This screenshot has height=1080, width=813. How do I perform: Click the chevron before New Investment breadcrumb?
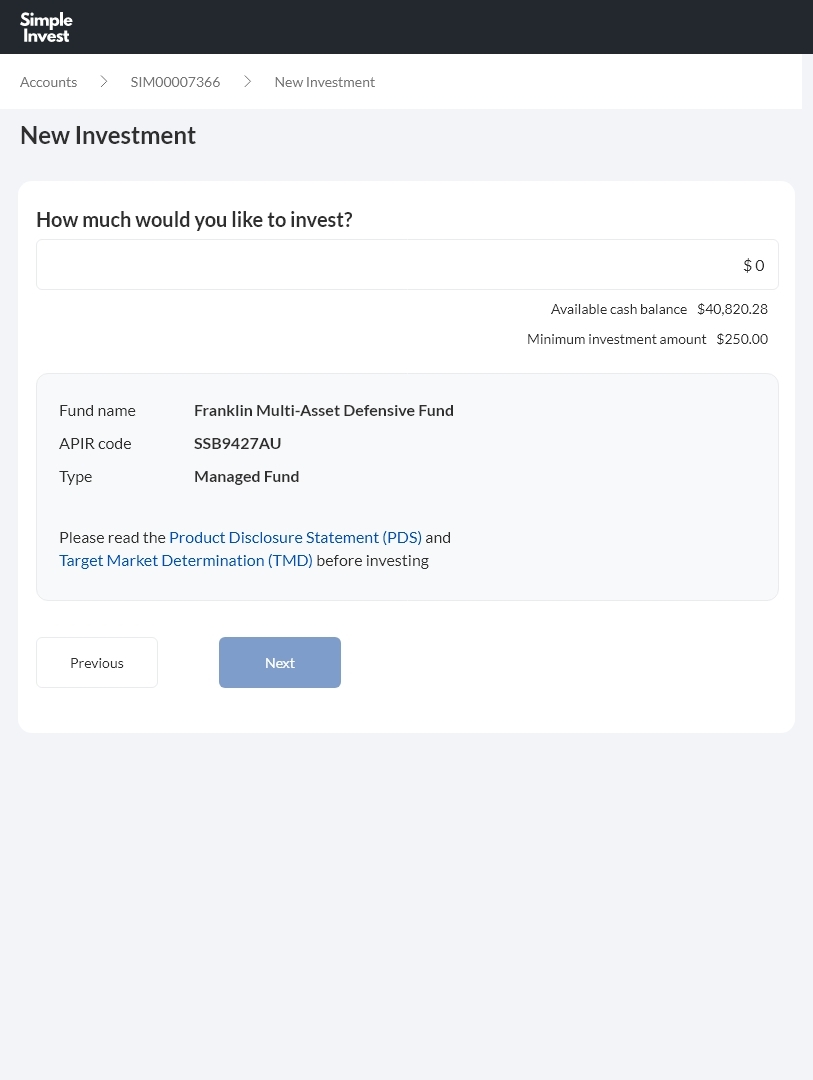click(247, 82)
